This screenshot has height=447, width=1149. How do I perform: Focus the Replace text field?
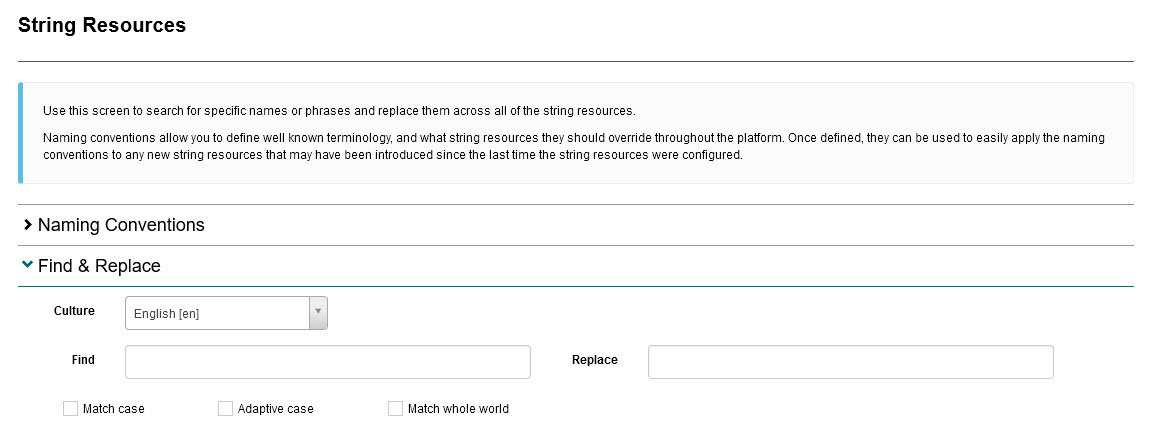[x=850, y=362]
